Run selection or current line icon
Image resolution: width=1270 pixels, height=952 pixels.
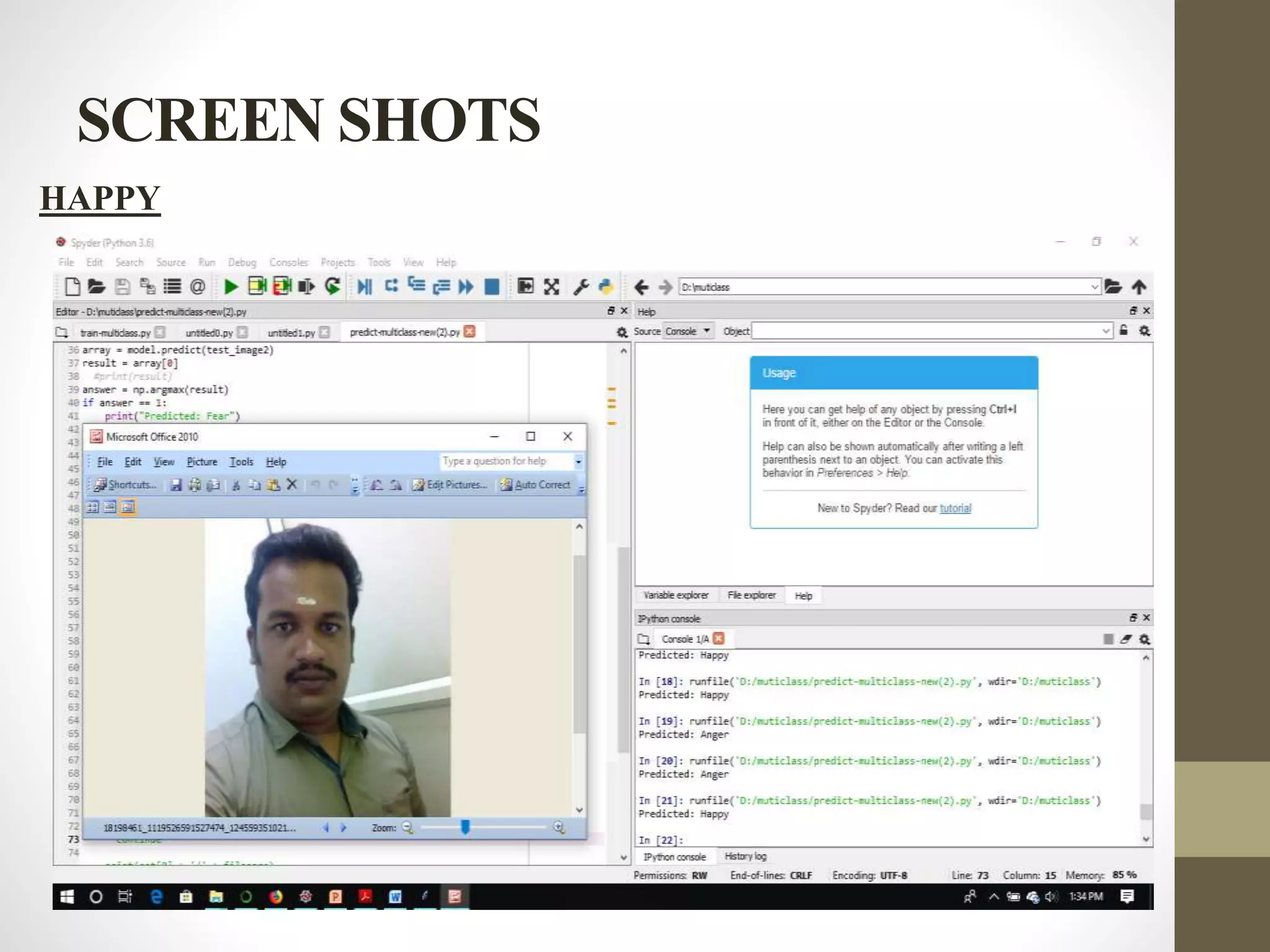(x=307, y=286)
